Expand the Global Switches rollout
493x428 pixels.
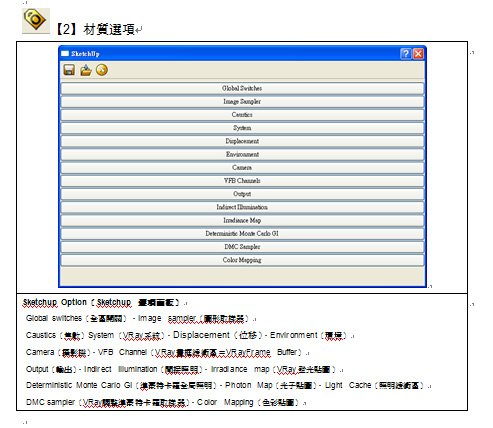pos(242,88)
